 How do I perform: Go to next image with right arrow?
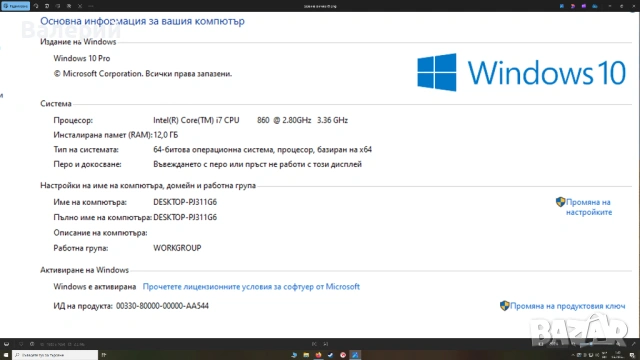[325, 344]
